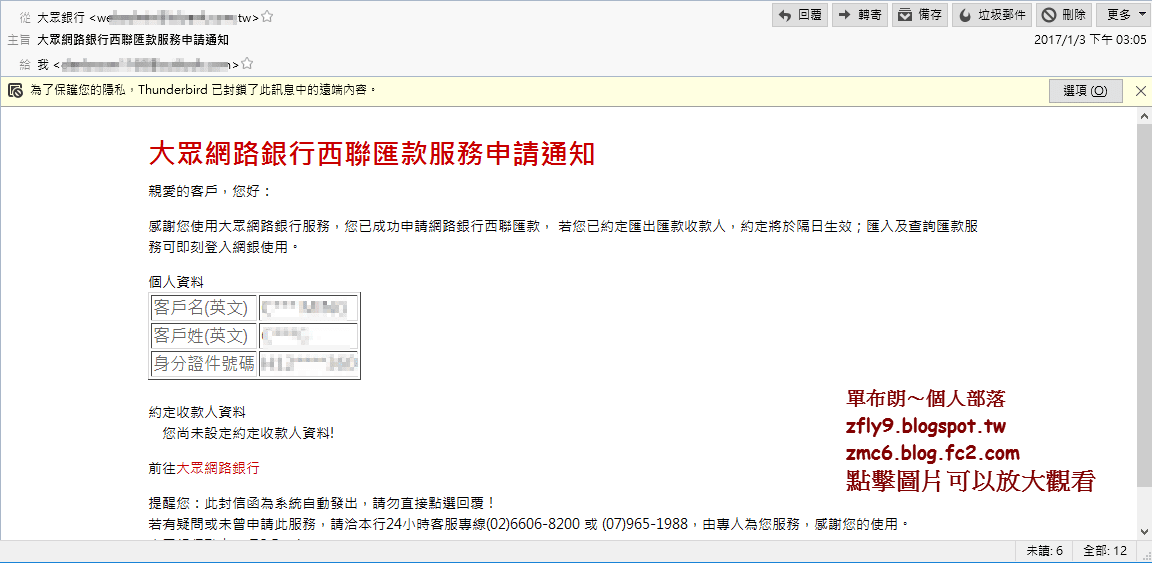Click the date 2017/1/3 下午 03:05

click(1090, 40)
